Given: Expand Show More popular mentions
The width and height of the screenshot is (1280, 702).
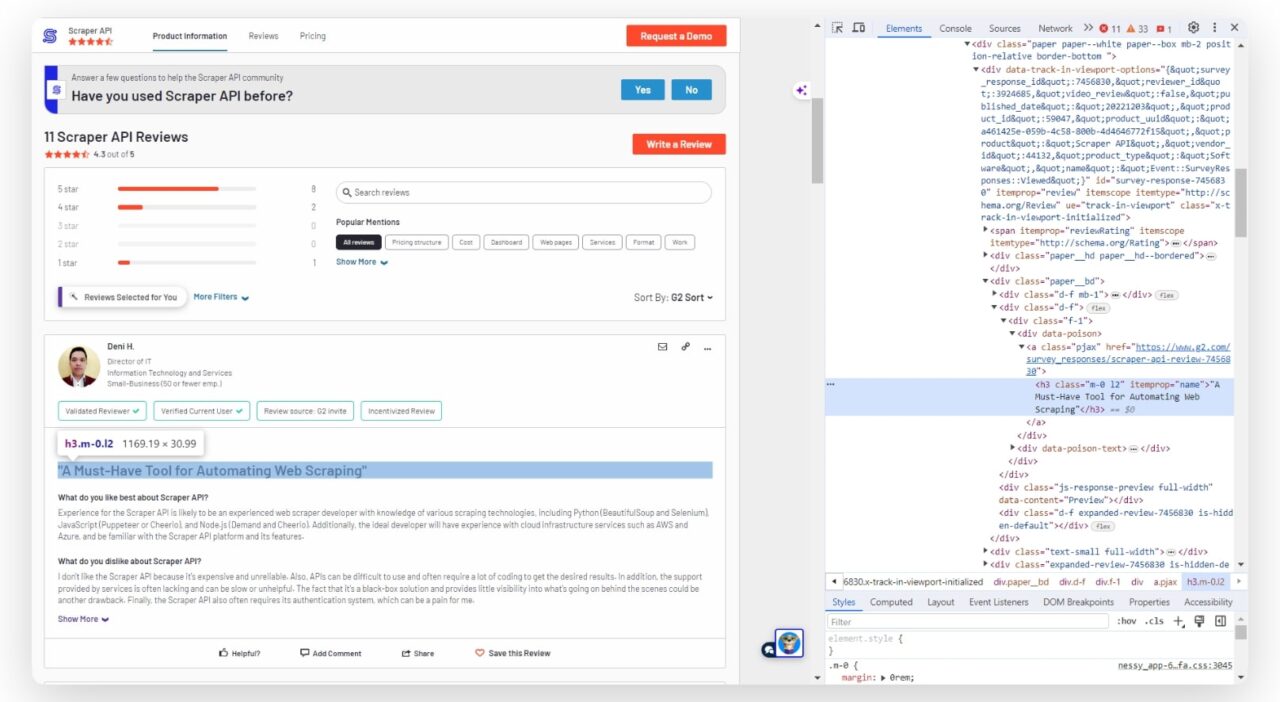Looking at the screenshot, I should [x=362, y=262].
